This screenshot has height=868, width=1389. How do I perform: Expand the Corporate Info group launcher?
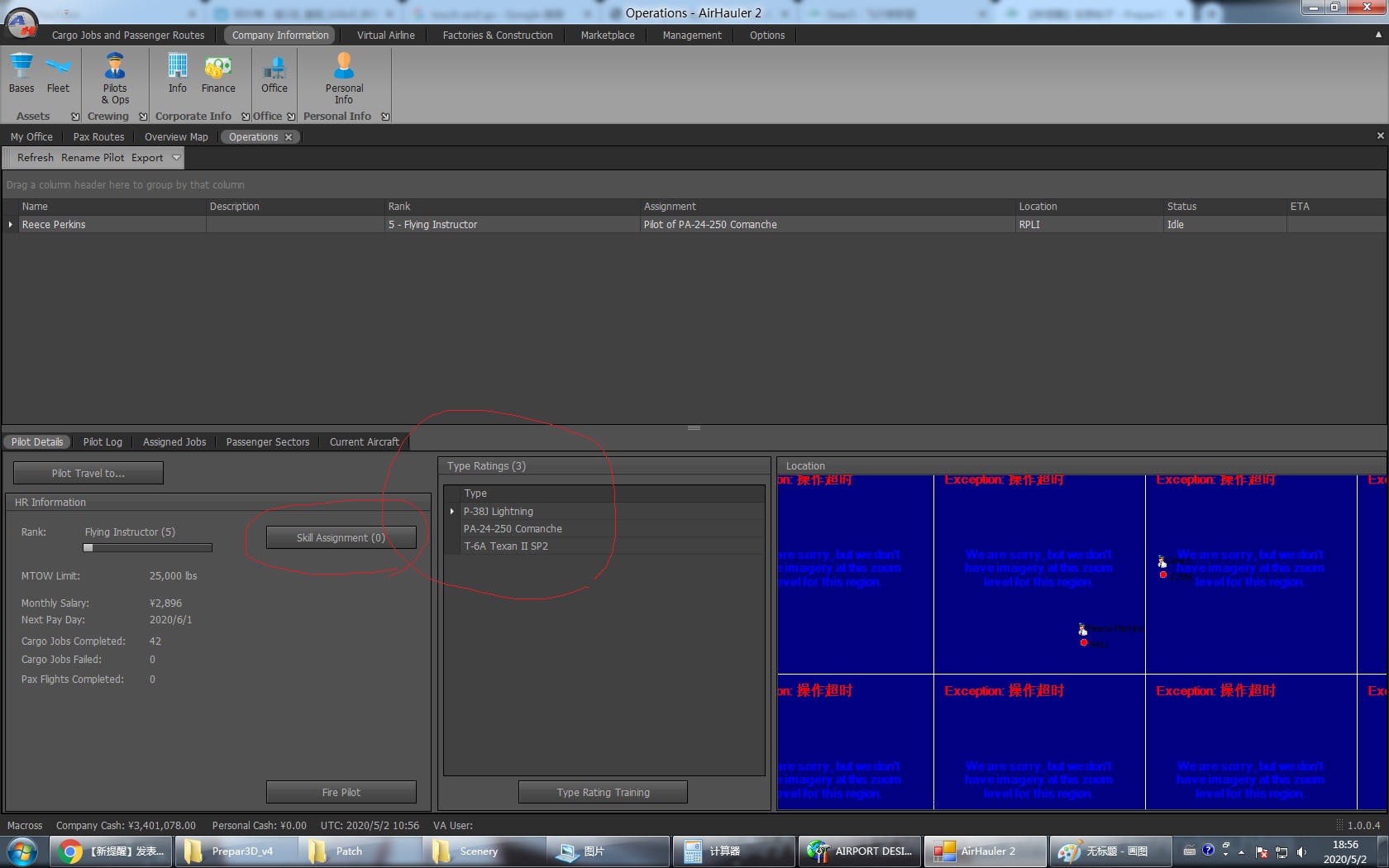coord(246,117)
